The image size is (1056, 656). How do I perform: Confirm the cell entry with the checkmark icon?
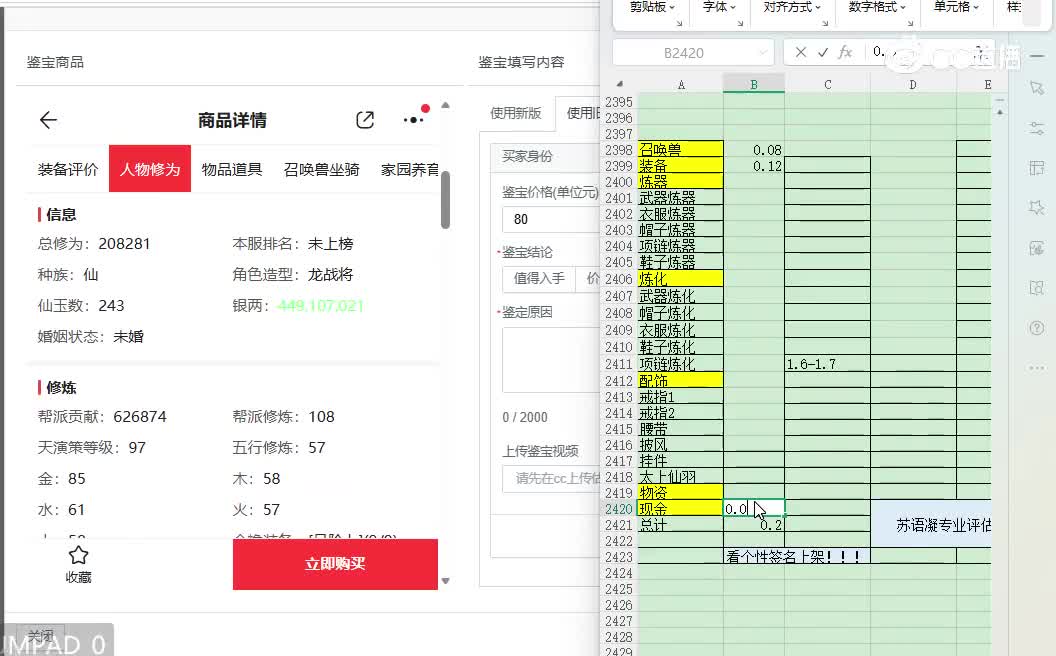[823, 52]
